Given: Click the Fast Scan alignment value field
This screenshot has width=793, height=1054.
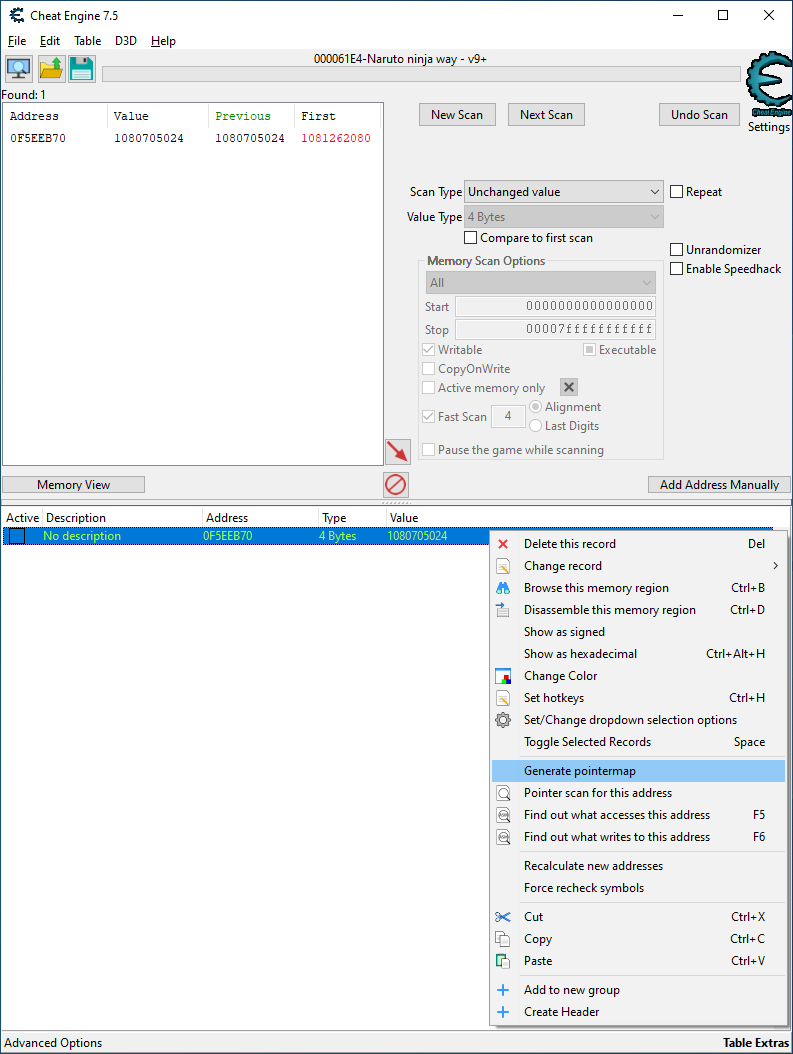Looking at the screenshot, I should point(508,417).
